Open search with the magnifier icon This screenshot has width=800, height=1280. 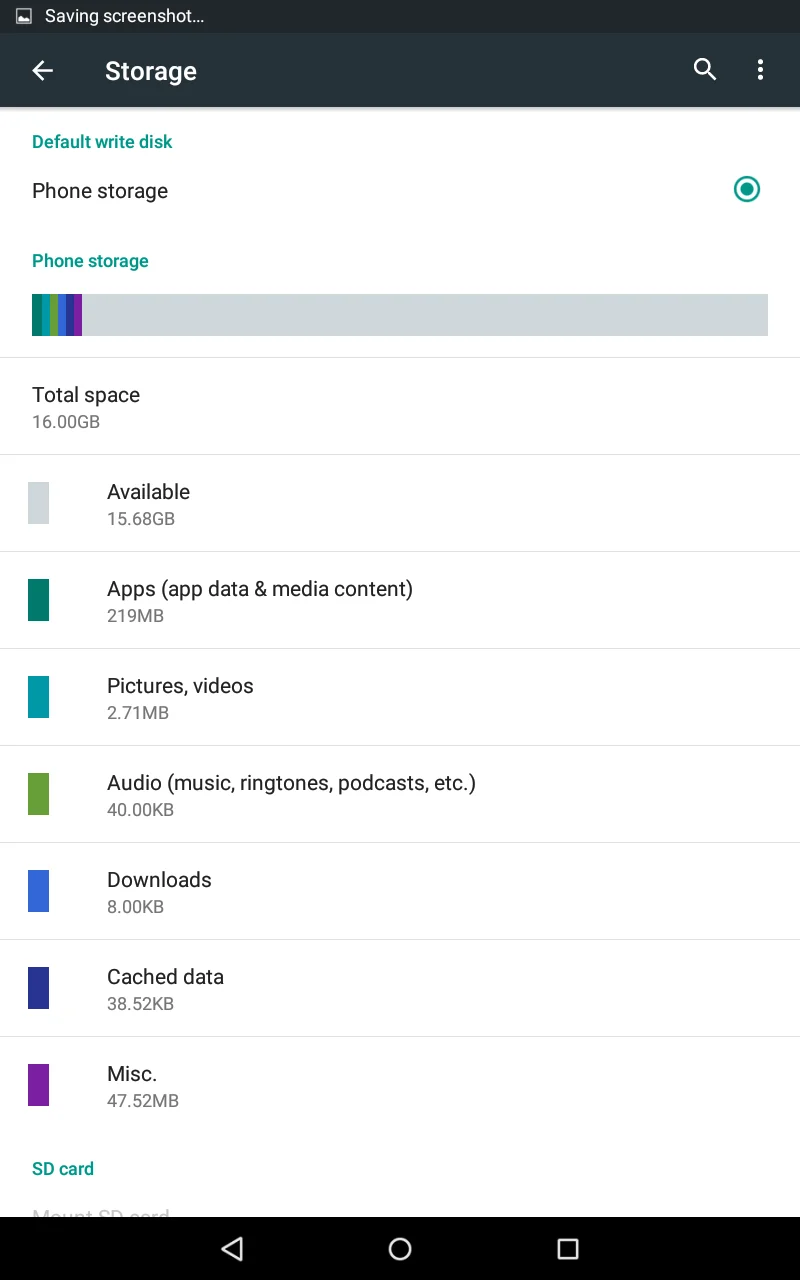coord(705,70)
